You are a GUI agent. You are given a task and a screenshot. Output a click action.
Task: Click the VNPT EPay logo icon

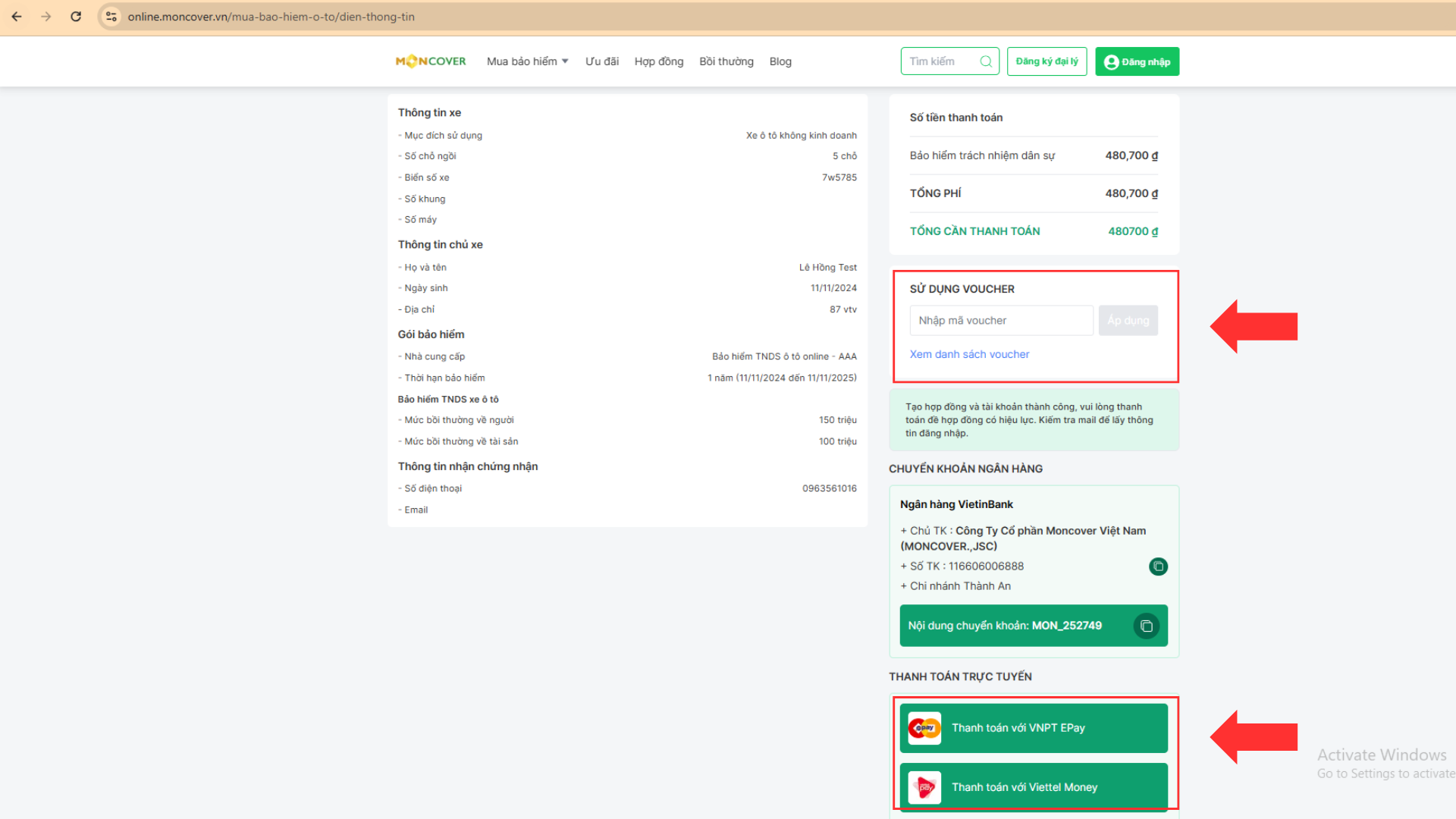[924, 728]
